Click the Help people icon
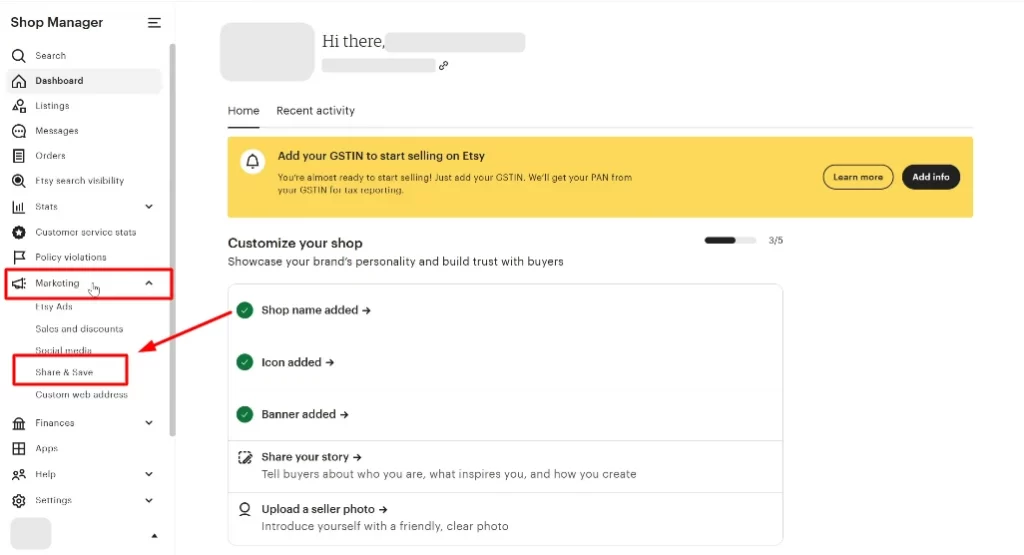Viewport: 1024px width, 555px height. pos(19,475)
